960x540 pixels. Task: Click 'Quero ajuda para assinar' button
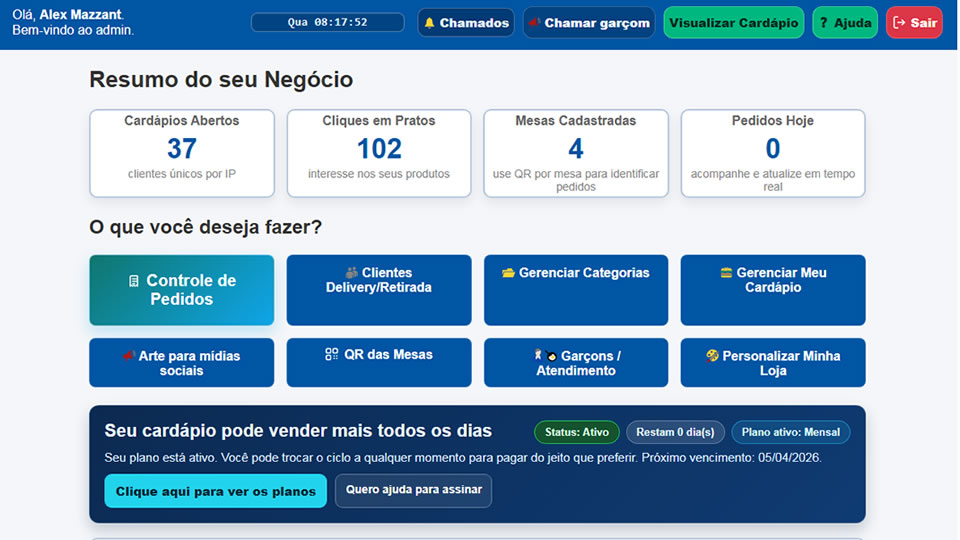click(413, 490)
